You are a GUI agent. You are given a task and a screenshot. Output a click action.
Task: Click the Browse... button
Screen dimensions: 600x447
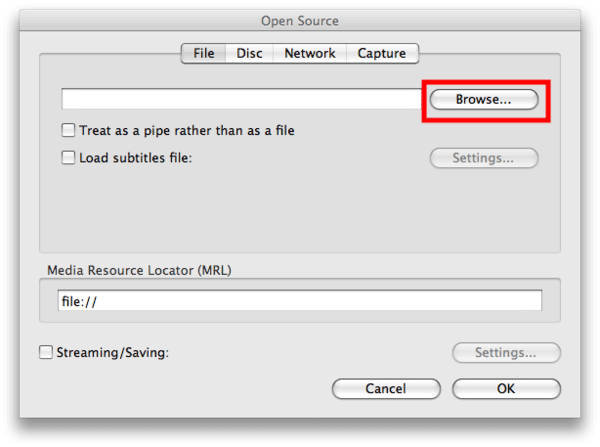click(484, 100)
